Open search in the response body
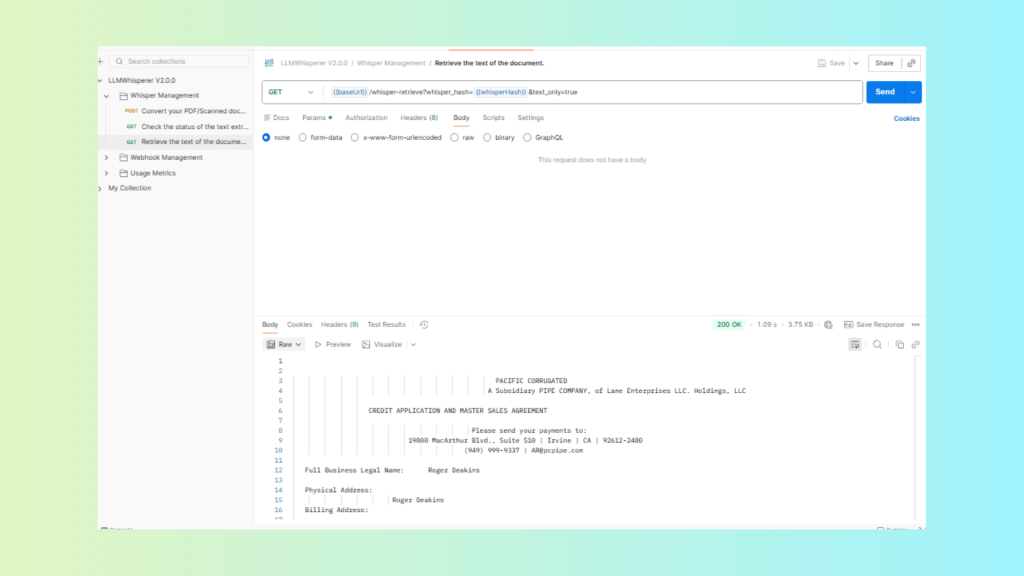The height and width of the screenshot is (576, 1024). coord(877,344)
